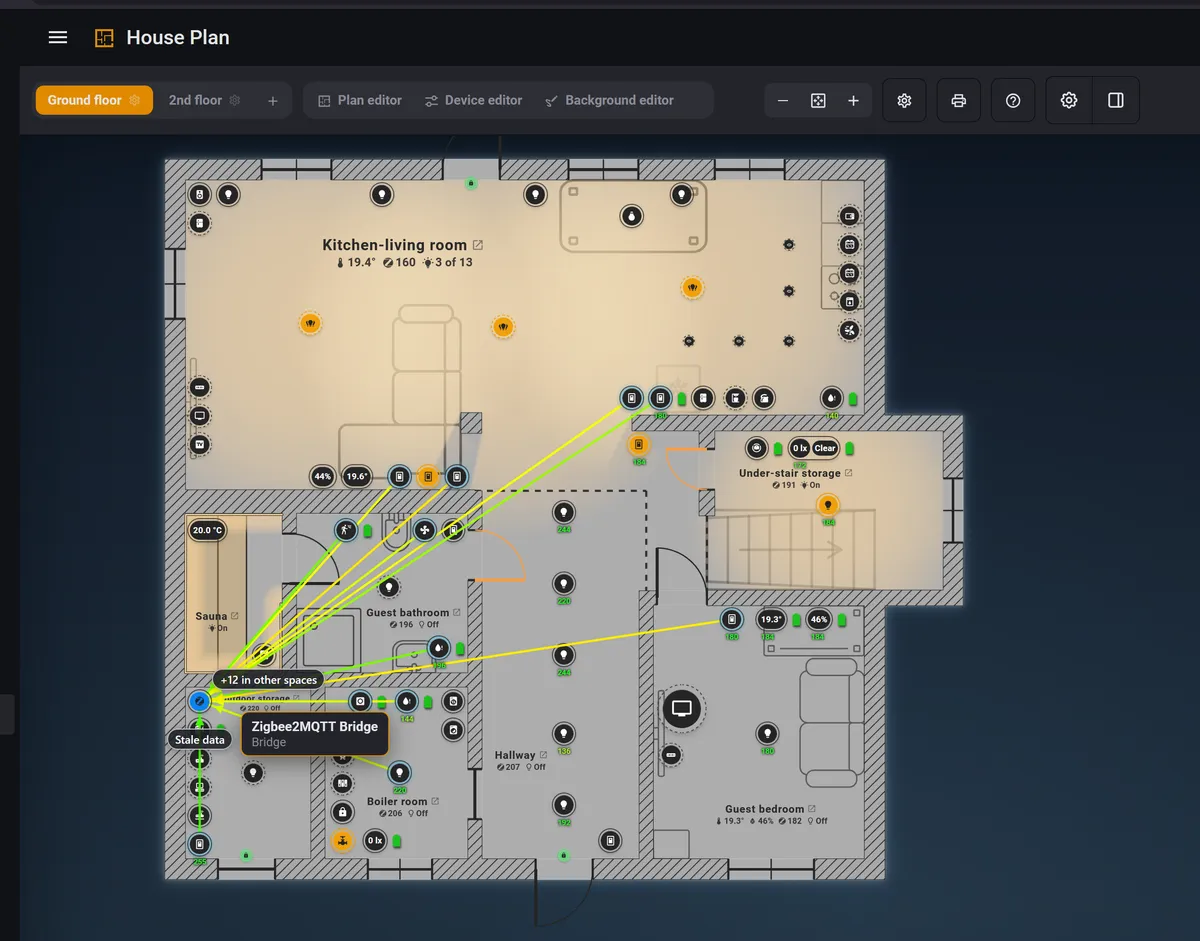Viewport: 1200px width, 941px height.
Task: Toggle the orange Under-stair storage light bulb
Action: (827, 504)
